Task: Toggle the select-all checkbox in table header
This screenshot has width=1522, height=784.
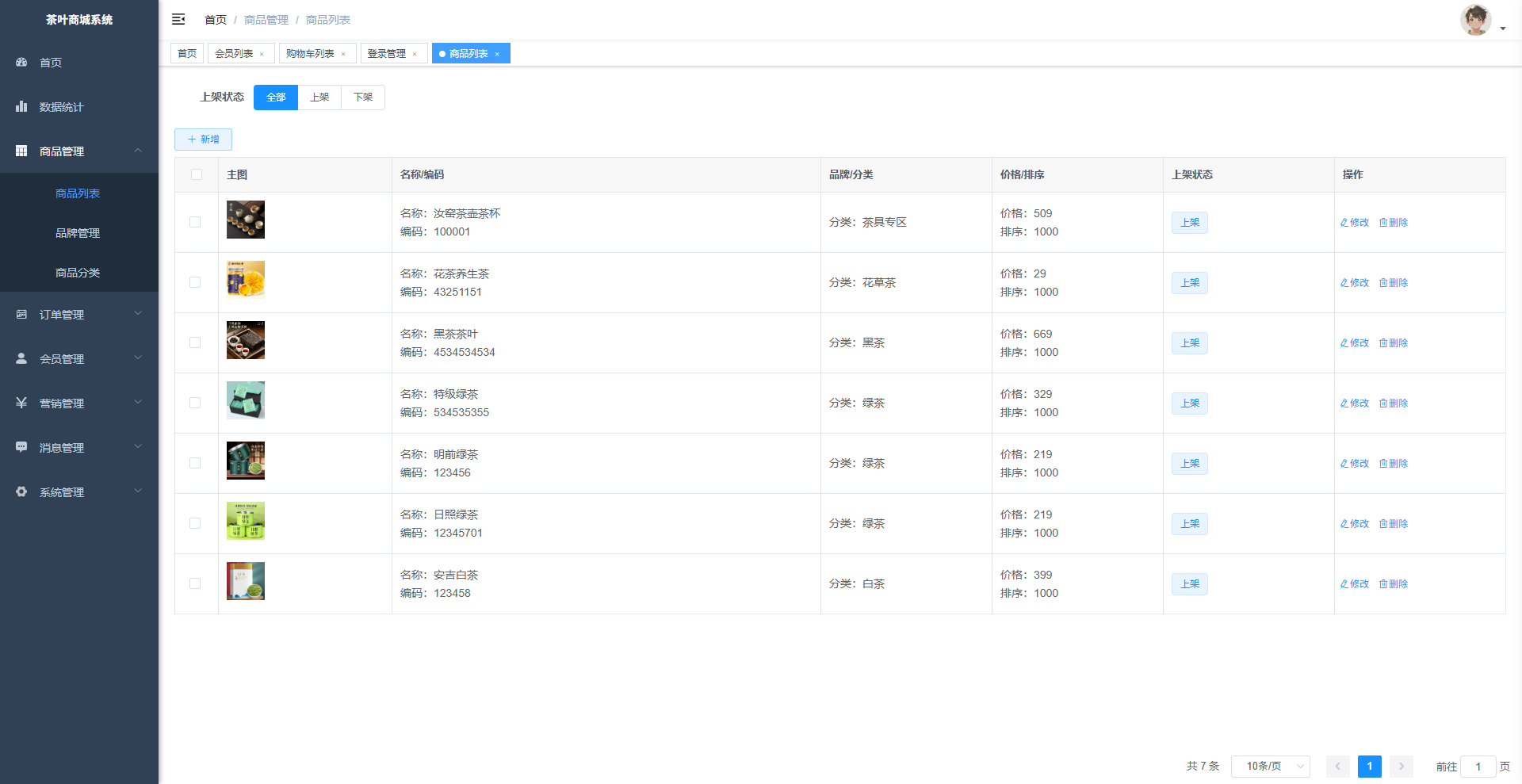Action: pyautogui.click(x=197, y=174)
